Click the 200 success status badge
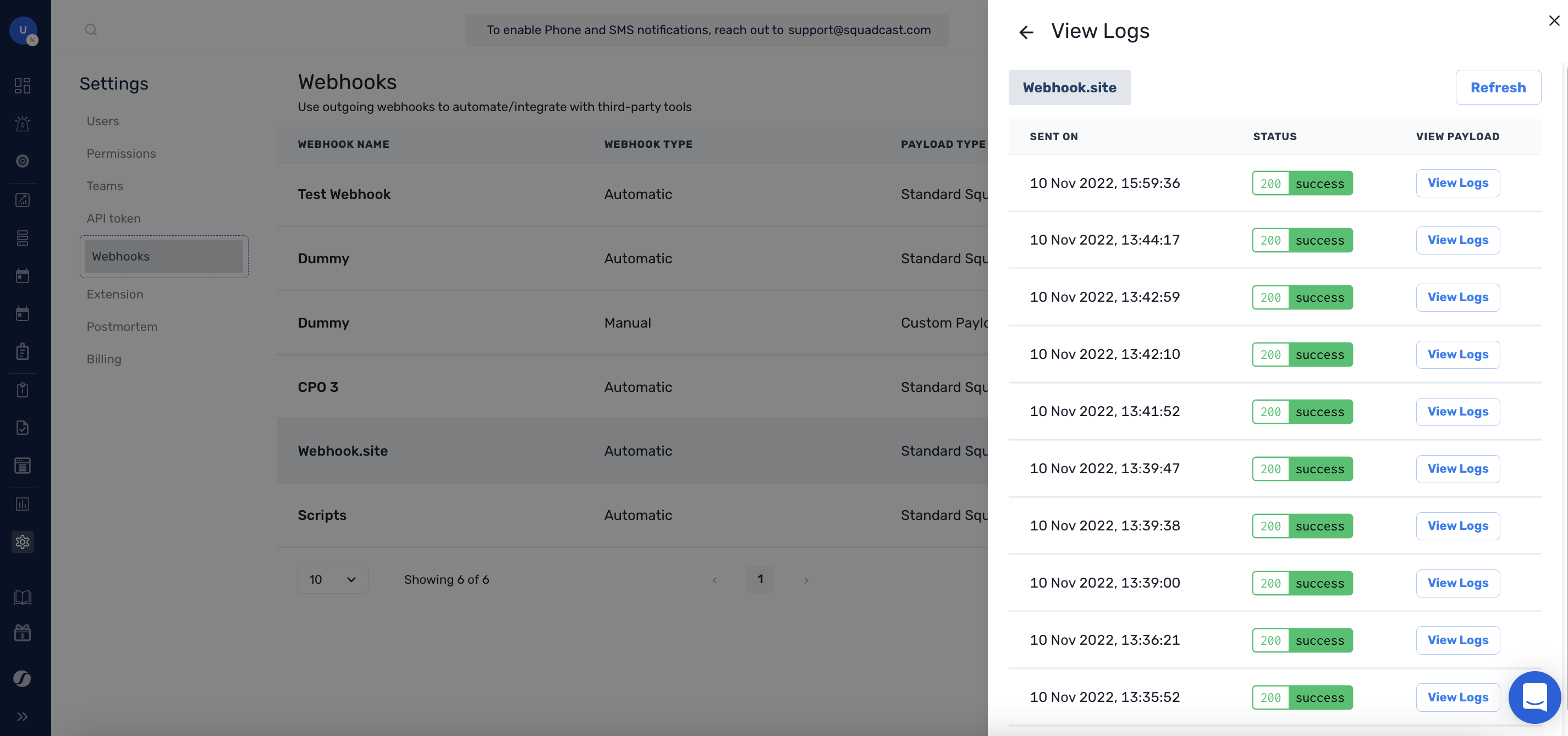 tap(1302, 182)
